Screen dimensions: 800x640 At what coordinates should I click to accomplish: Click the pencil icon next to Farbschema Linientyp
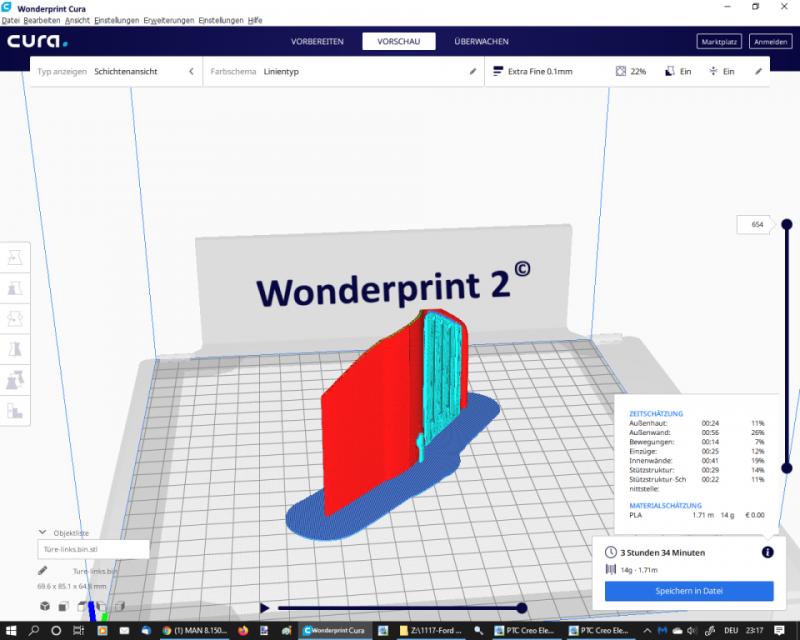click(x=473, y=71)
